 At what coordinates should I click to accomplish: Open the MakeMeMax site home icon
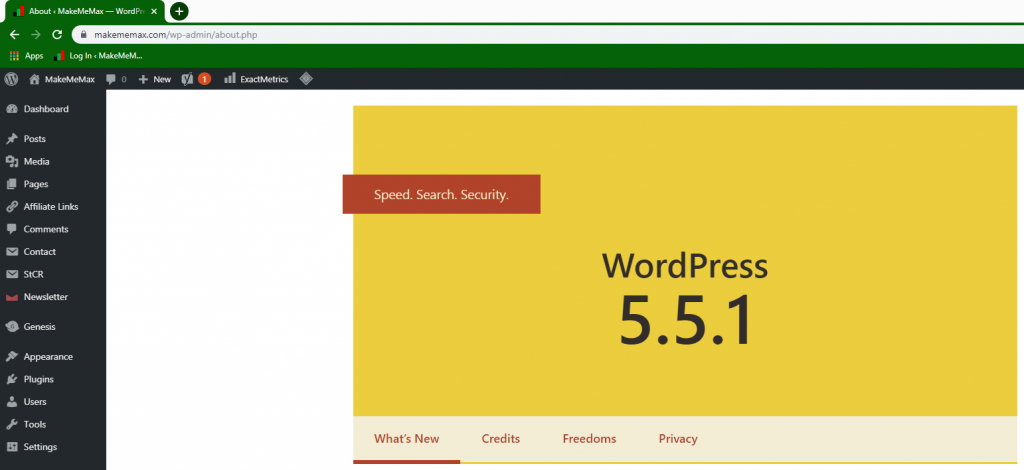tap(35, 79)
